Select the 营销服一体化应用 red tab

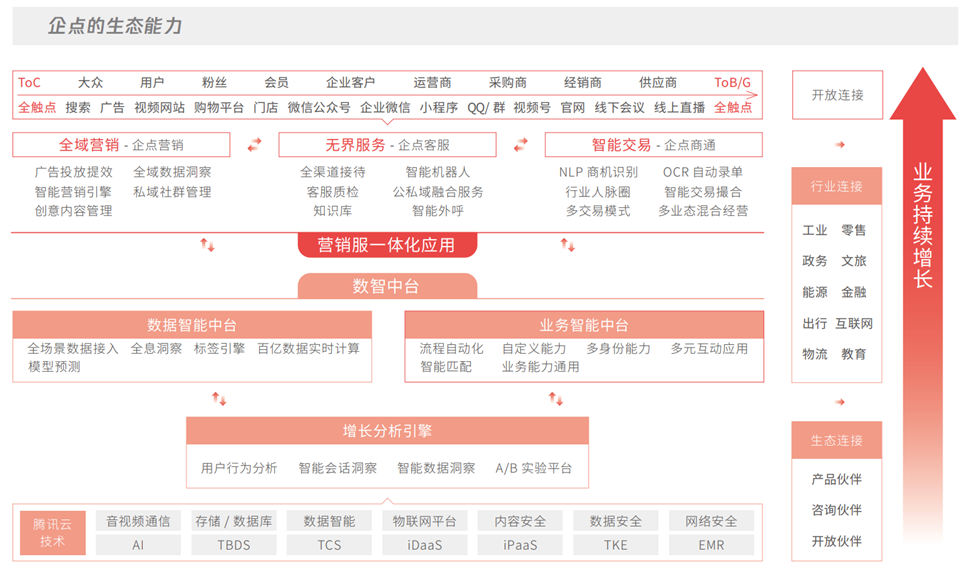(387, 245)
